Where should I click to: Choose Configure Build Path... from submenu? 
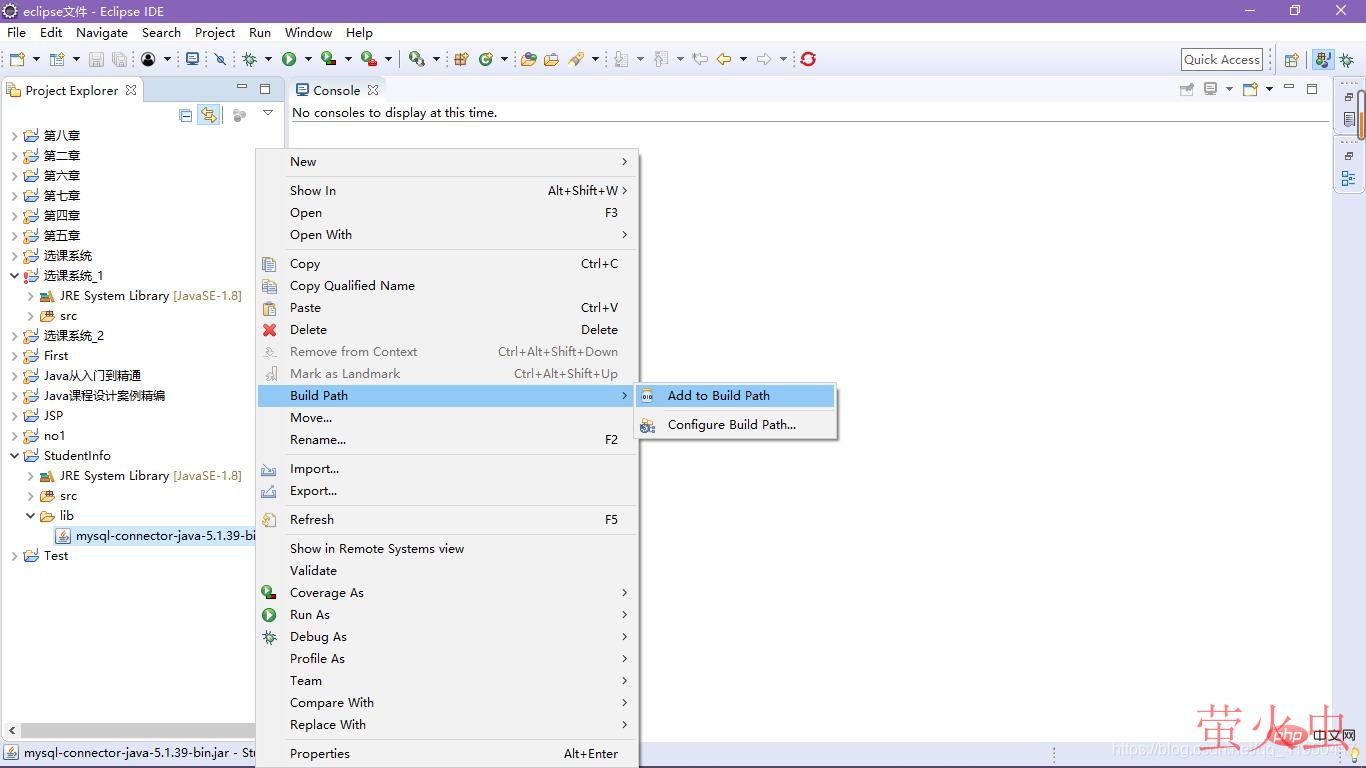[x=731, y=425]
